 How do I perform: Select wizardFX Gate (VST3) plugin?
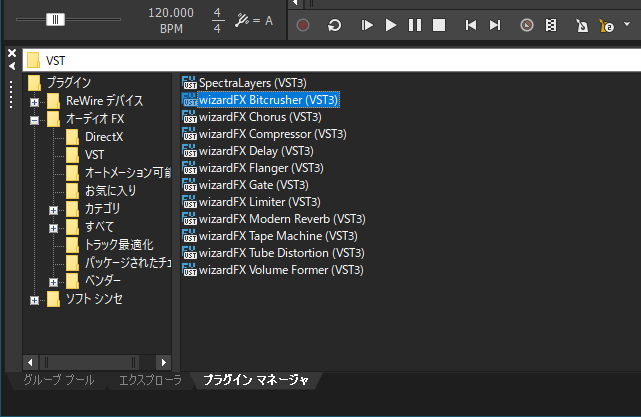253,185
